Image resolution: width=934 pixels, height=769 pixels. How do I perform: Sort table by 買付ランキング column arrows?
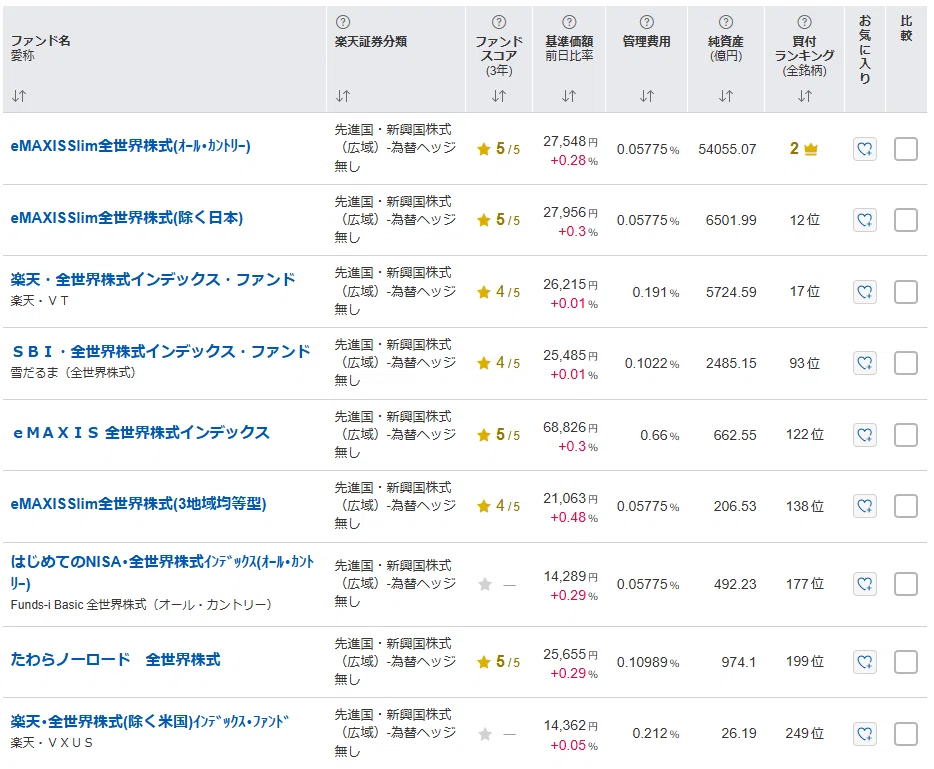pyautogui.click(x=804, y=96)
